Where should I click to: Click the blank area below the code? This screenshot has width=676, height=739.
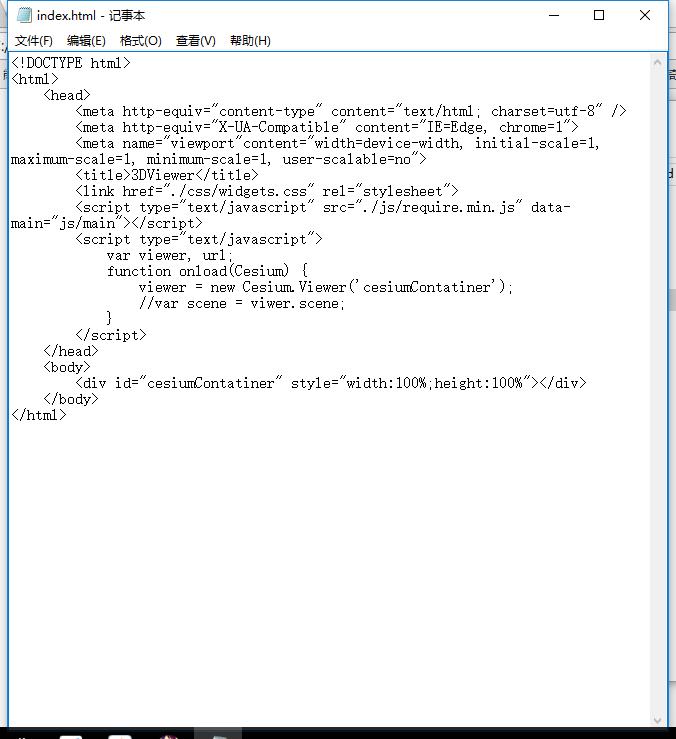[x=330, y=566]
